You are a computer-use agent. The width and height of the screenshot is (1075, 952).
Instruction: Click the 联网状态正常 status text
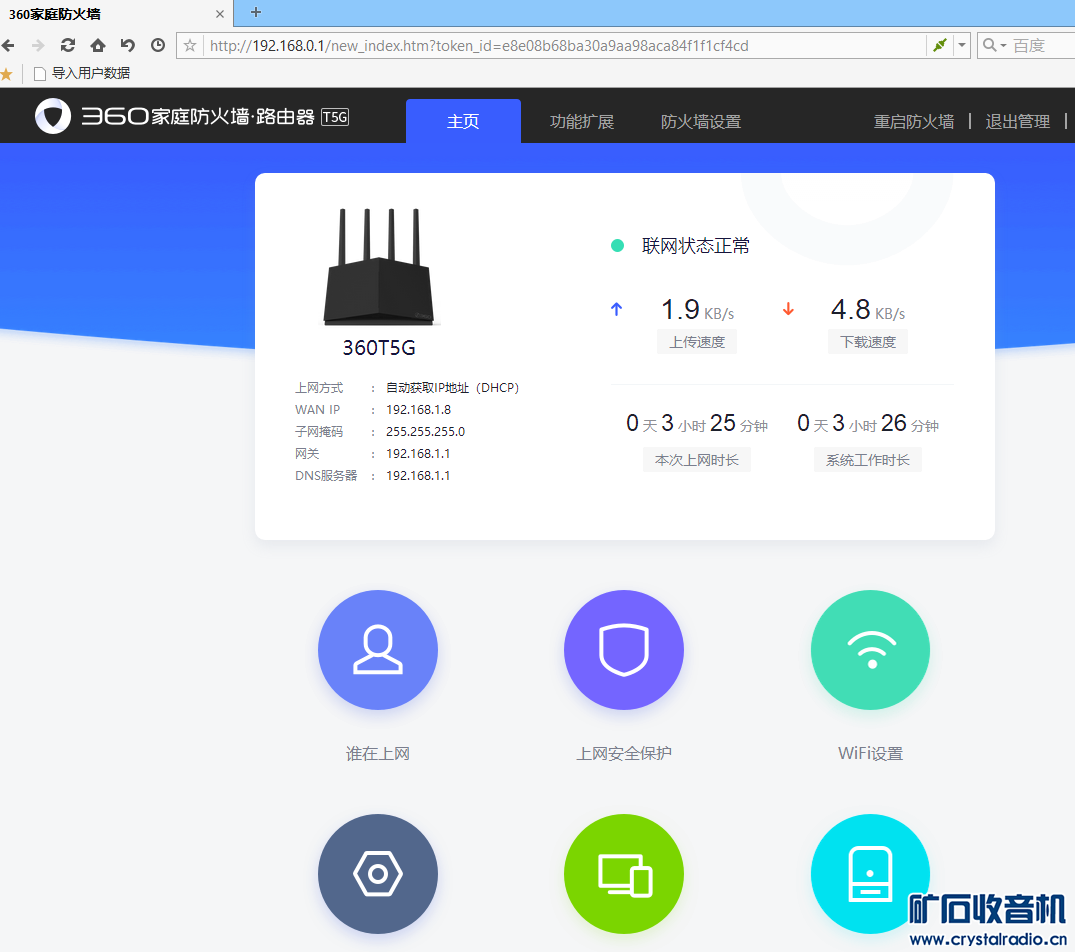click(x=696, y=245)
